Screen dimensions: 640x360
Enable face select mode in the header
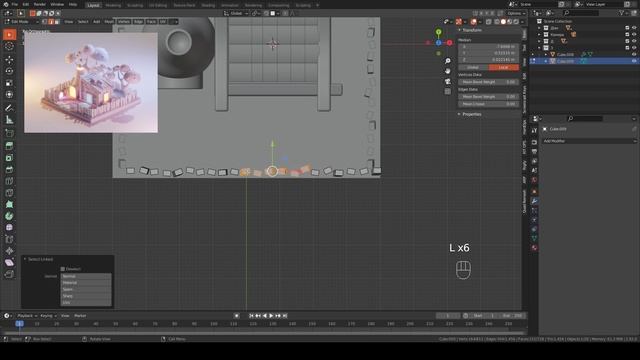(57, 22)
